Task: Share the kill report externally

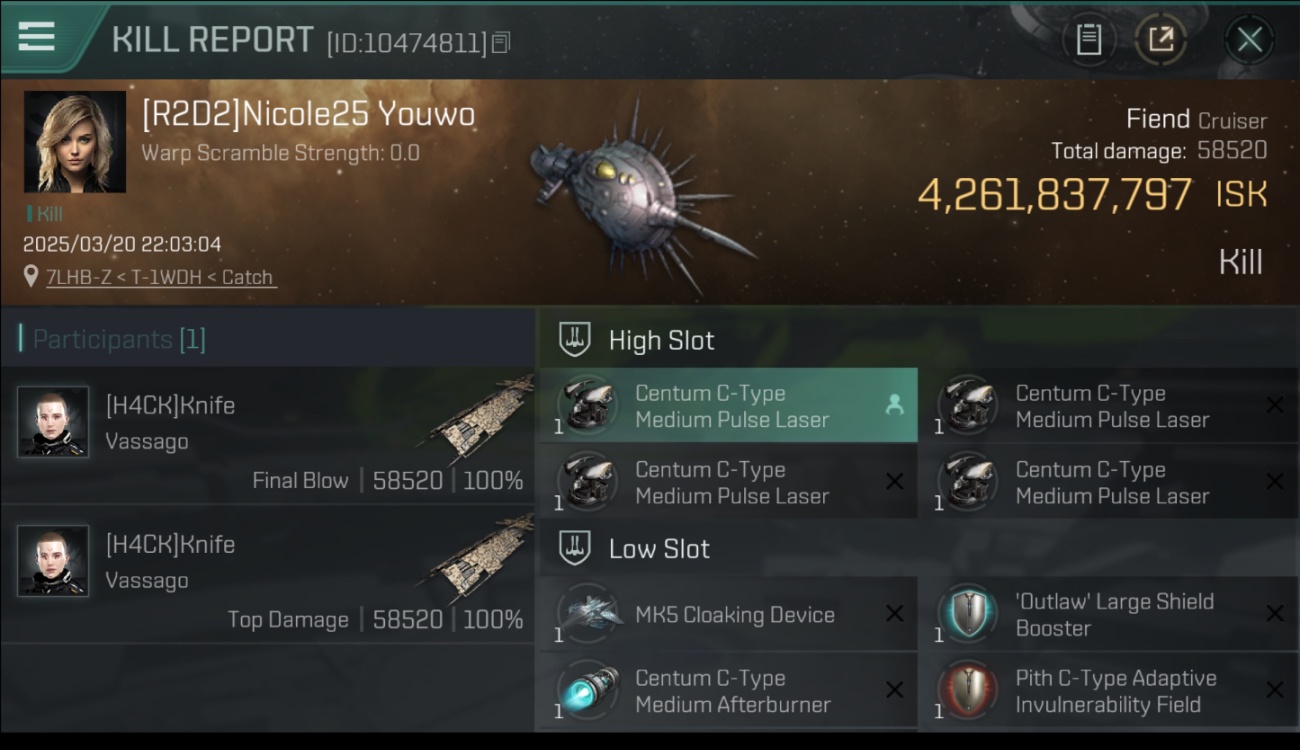Action: [x=1160, y=40]
